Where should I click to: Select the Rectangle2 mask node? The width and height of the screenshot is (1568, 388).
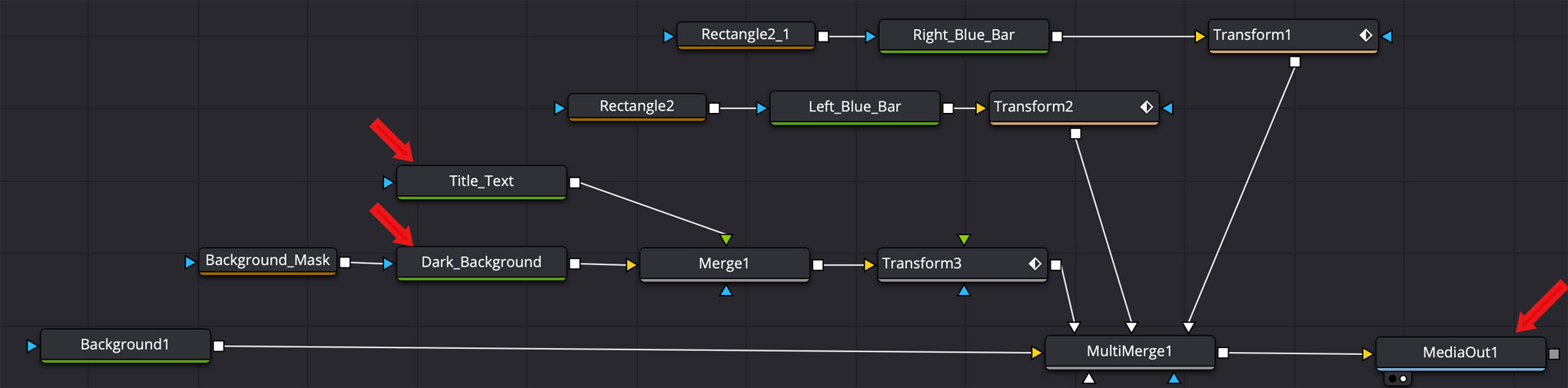[636, 106]
